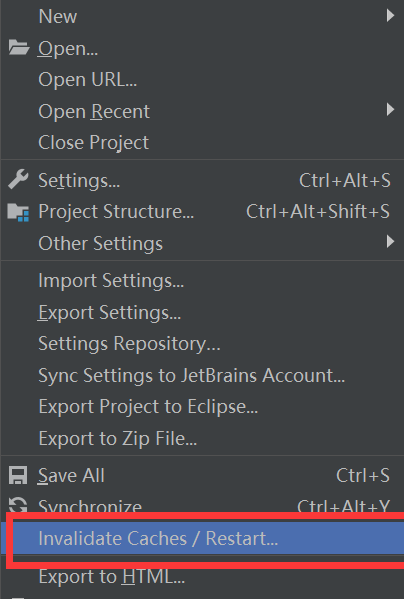Select Sync Settings to JetBrains Account
Screen dimensions: 404x599
pos(192,376)
